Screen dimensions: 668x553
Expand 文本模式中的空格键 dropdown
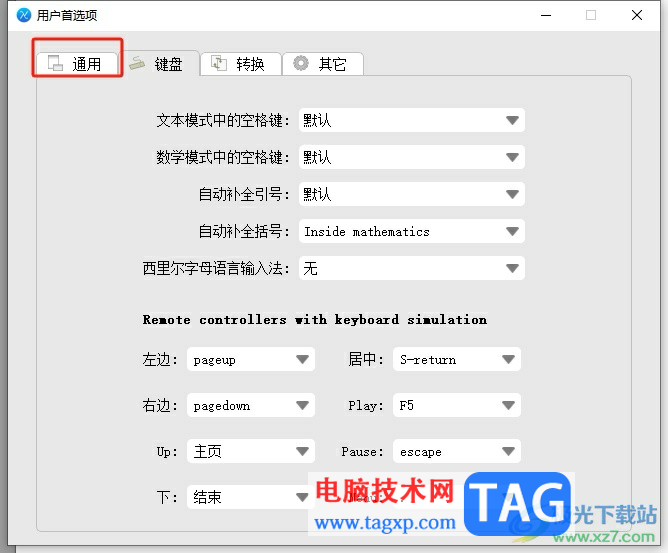(x=412, y=121)
